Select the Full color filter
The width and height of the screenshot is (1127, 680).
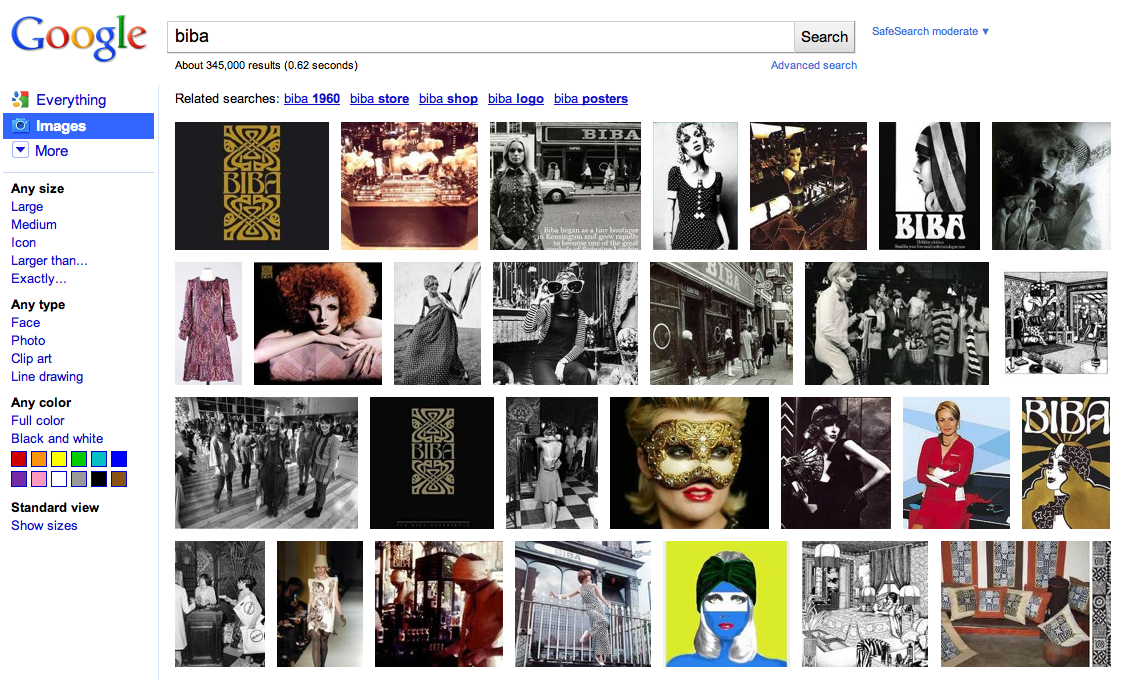coord(37,421)
